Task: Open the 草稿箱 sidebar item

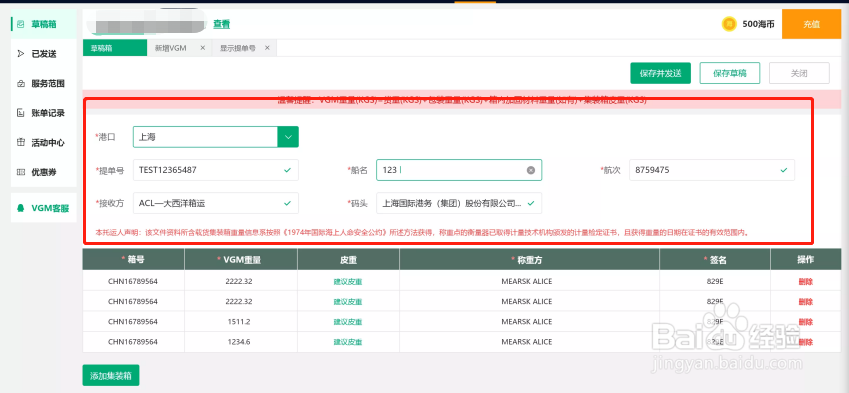Action: [x=43, y=24]
